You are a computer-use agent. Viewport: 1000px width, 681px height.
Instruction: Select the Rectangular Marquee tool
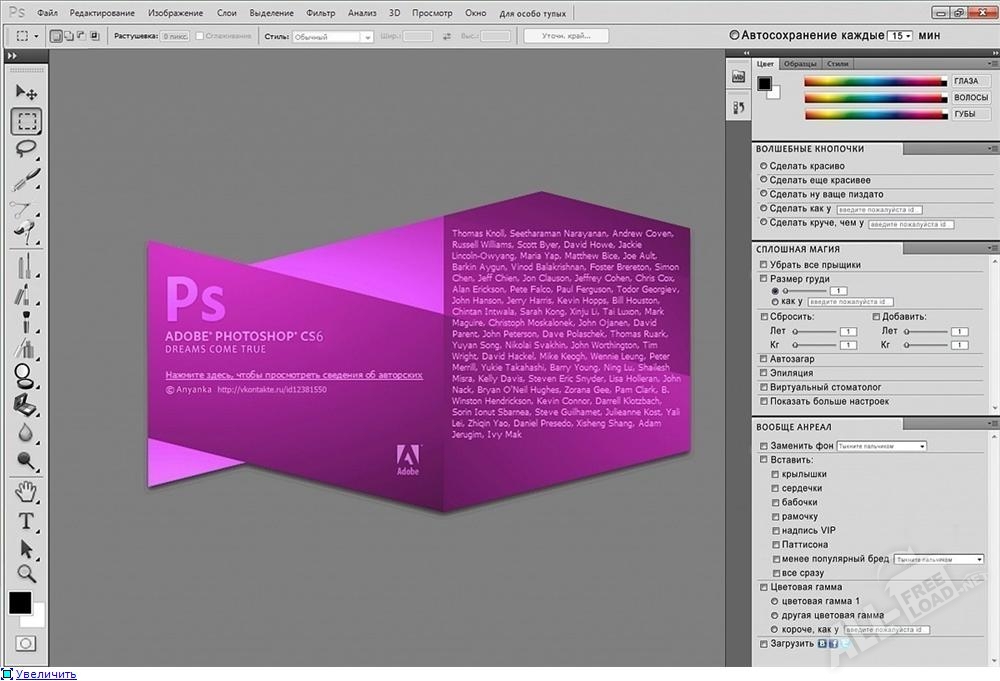point(26,122)
